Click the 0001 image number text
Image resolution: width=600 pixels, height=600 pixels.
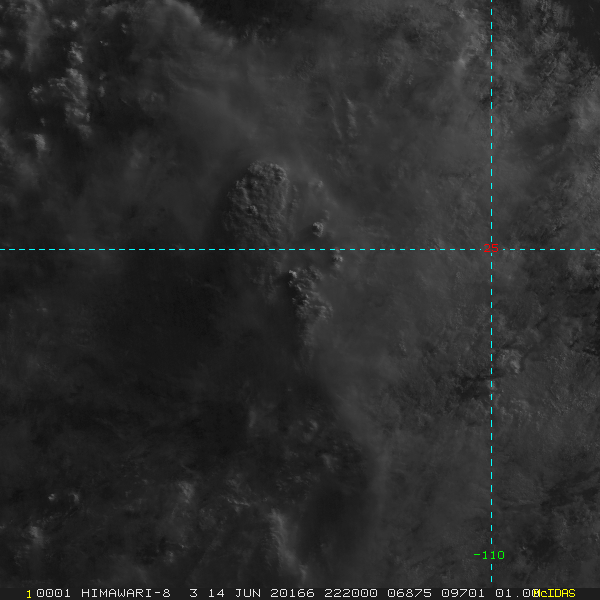tap(53, 593)
